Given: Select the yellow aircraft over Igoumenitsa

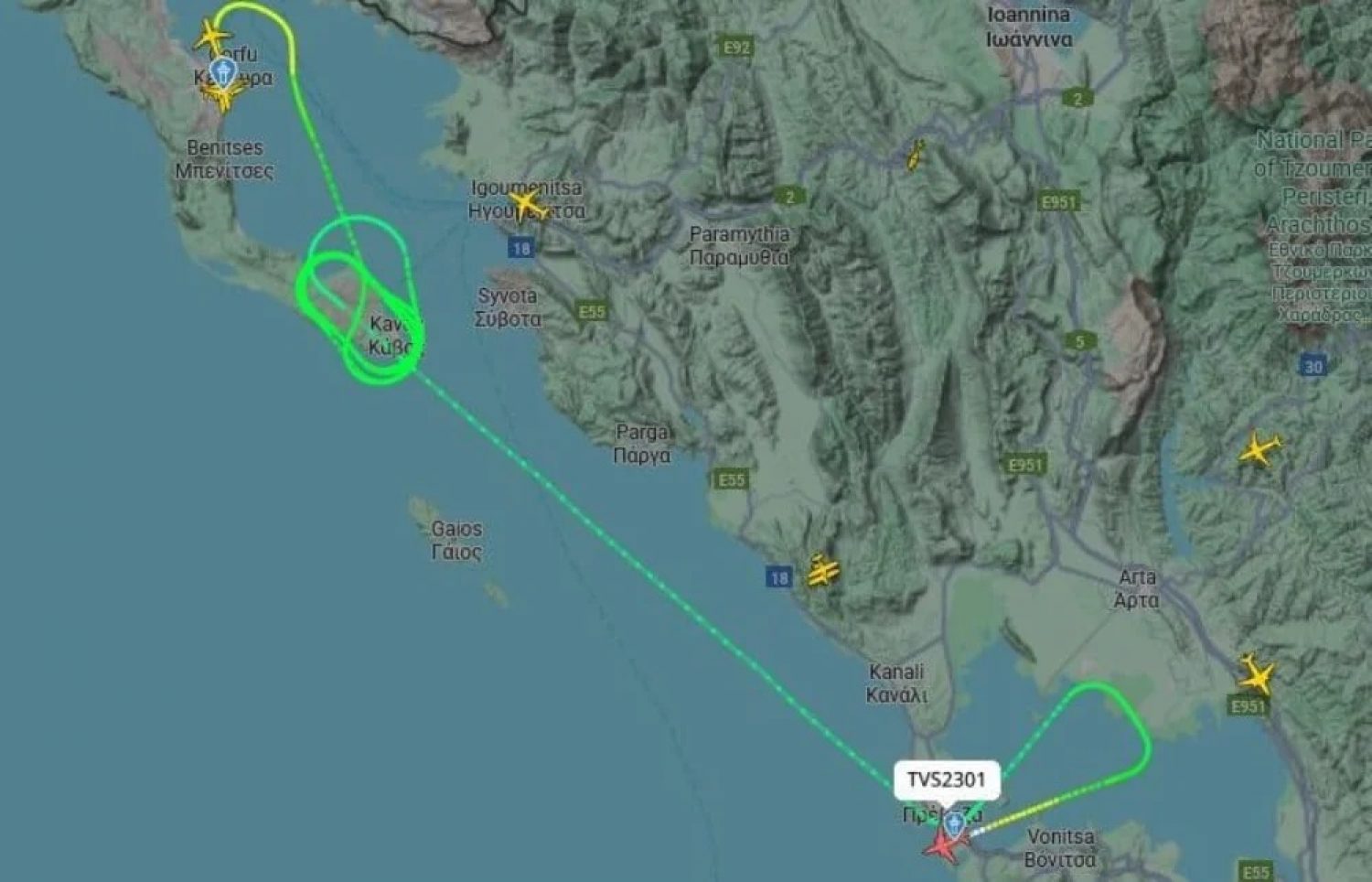Looking at the screenshot, I should (526, 204).
